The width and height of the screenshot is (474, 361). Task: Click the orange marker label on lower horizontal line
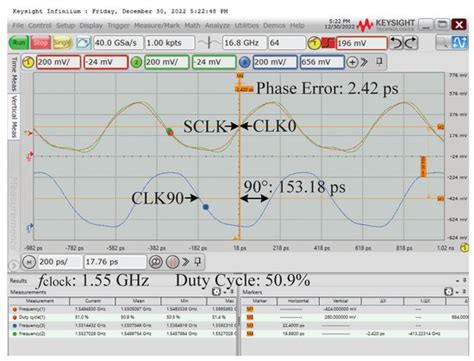[441, 199]
